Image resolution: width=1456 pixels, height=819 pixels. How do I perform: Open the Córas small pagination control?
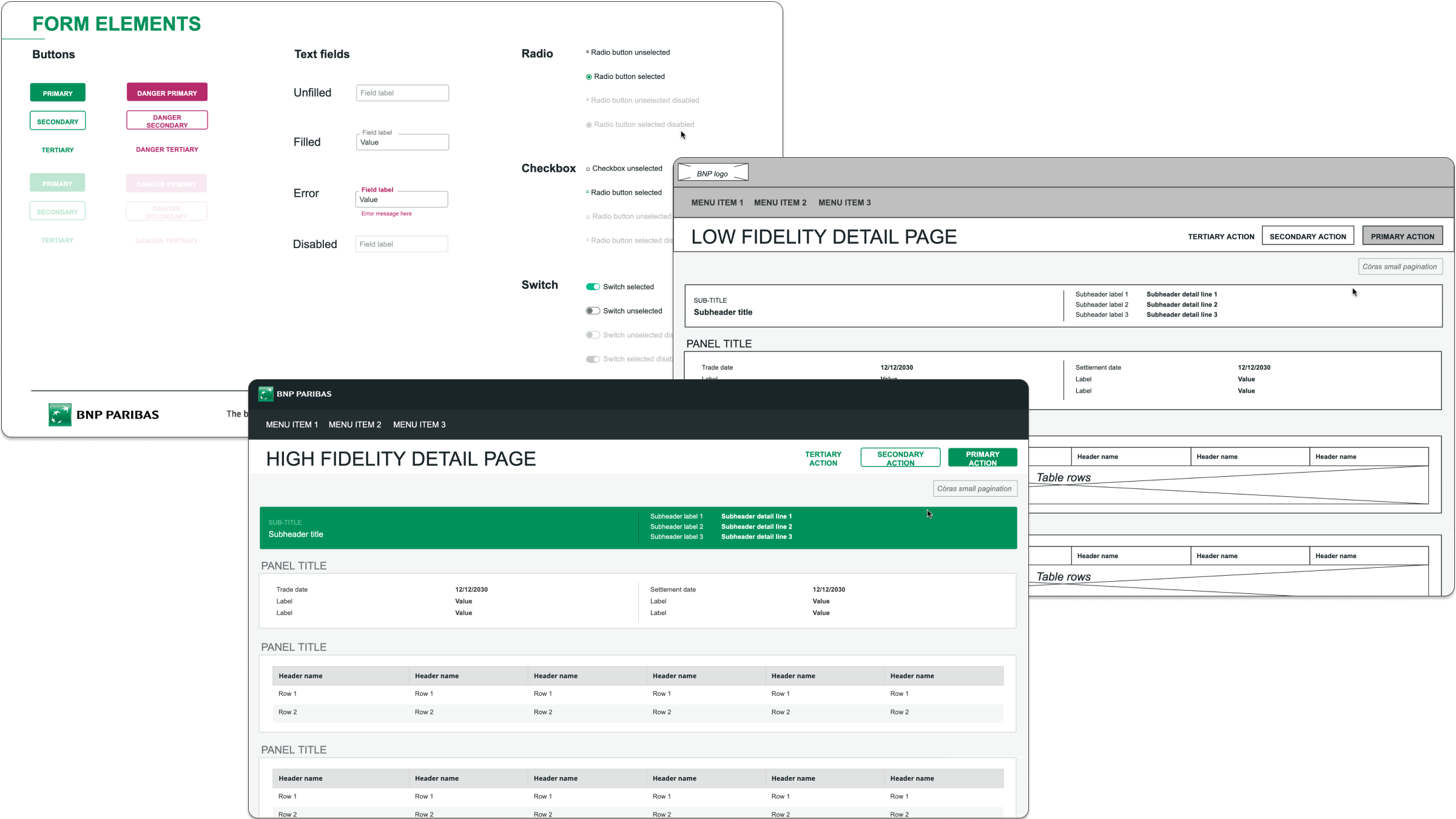coord(975,488)
